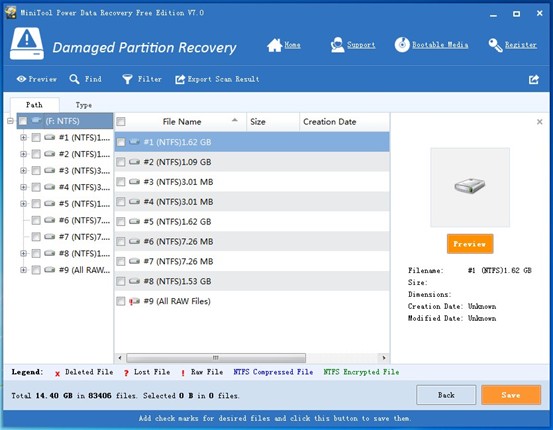This screenshot has height=430, width=553.
Task: Click raw-file drive icon of #9 (All RAW Files)
Action: tap(134, 301)
